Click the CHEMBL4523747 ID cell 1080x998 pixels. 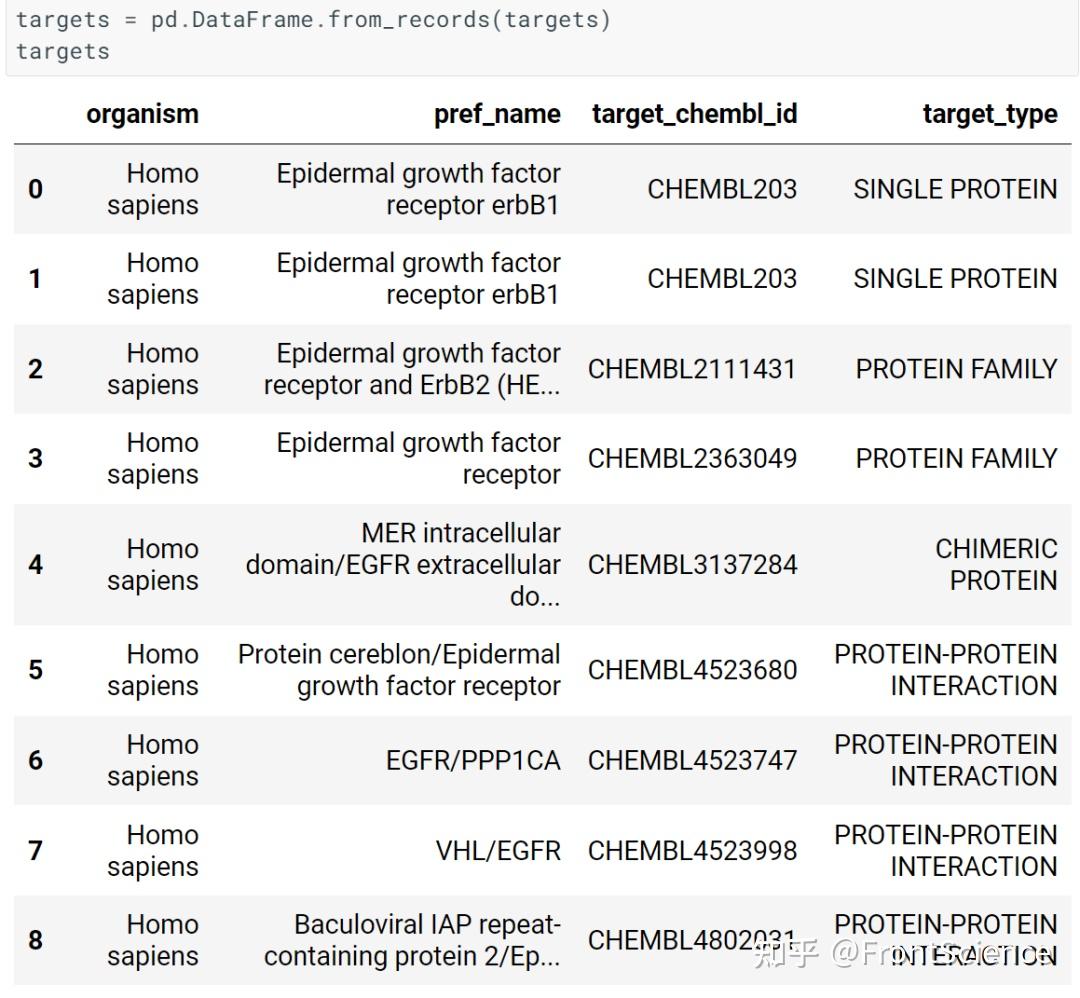tap(692, 760)
